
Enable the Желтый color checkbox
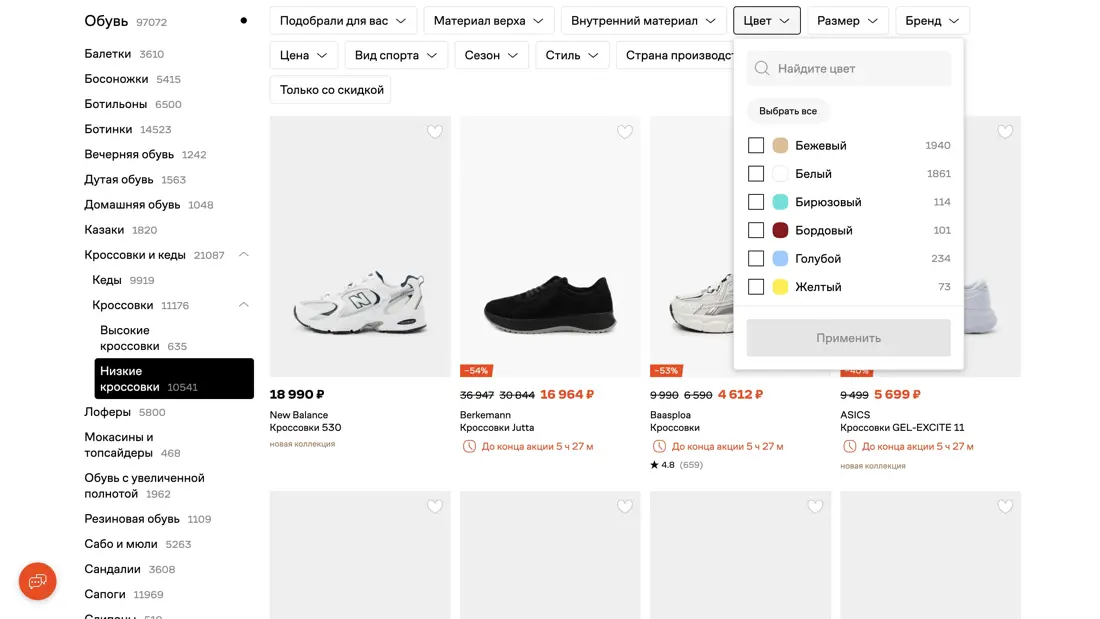(756, 287)
